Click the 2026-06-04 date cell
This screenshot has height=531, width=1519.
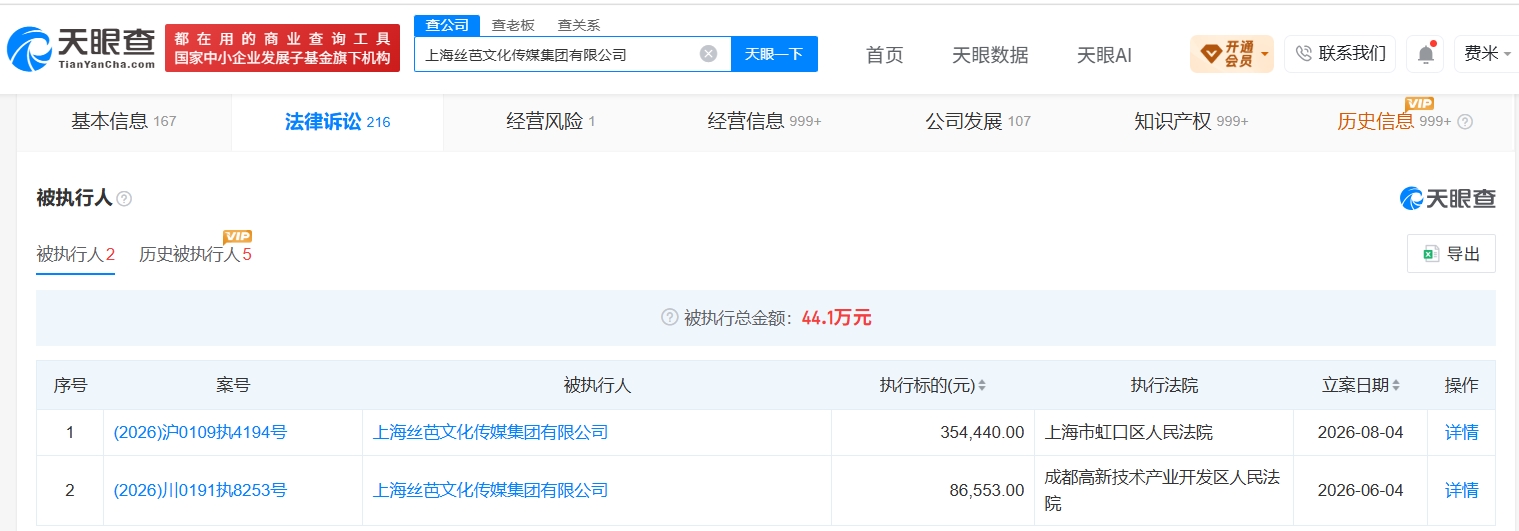1361,491
